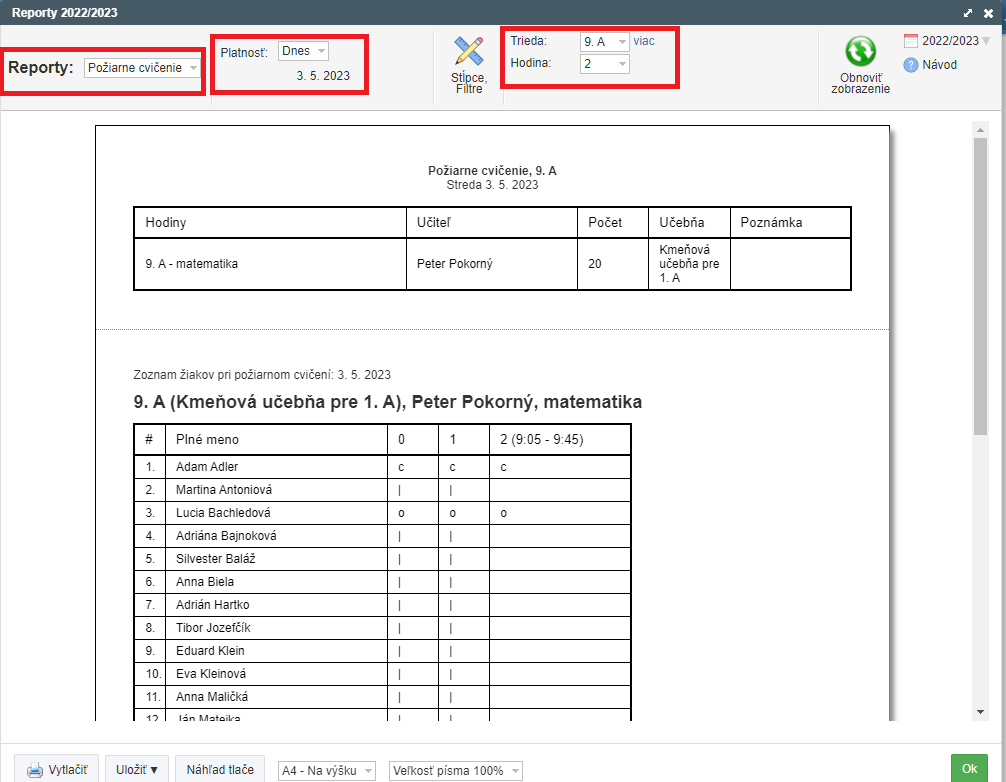Click student name Anna Malíčká
Viewport: 1006px width, 782px height.
(212, 697)
